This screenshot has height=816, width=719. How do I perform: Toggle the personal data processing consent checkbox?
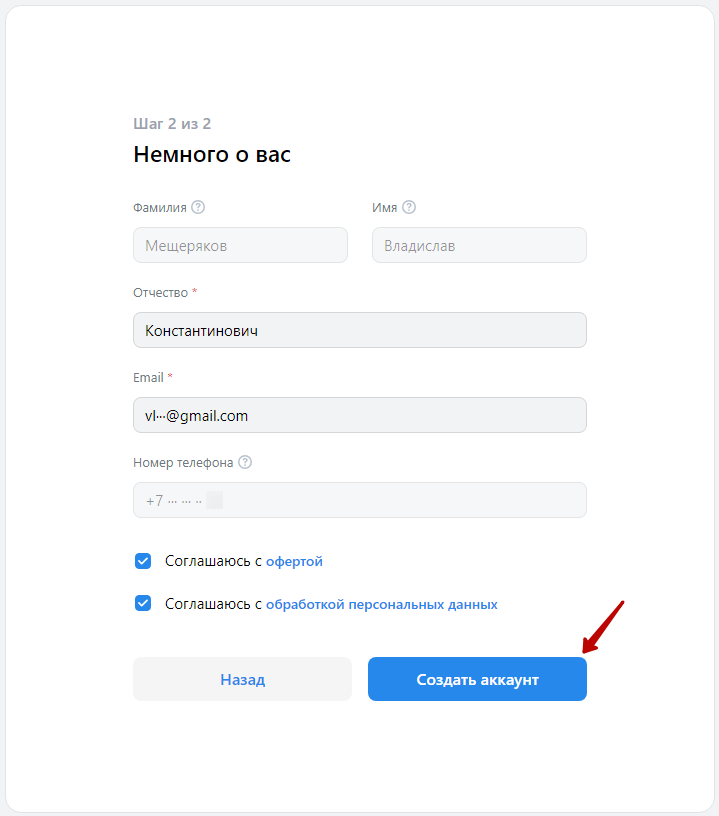pos(143,604)
